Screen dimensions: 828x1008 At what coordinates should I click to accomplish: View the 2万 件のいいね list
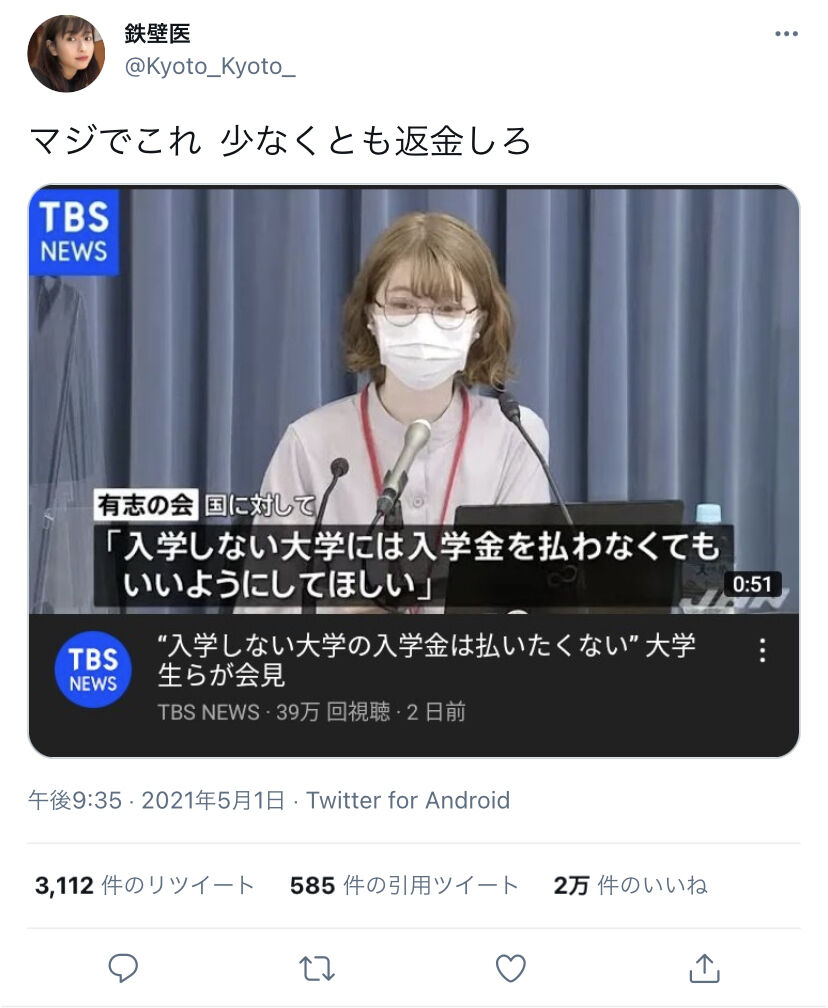point(631,885)
